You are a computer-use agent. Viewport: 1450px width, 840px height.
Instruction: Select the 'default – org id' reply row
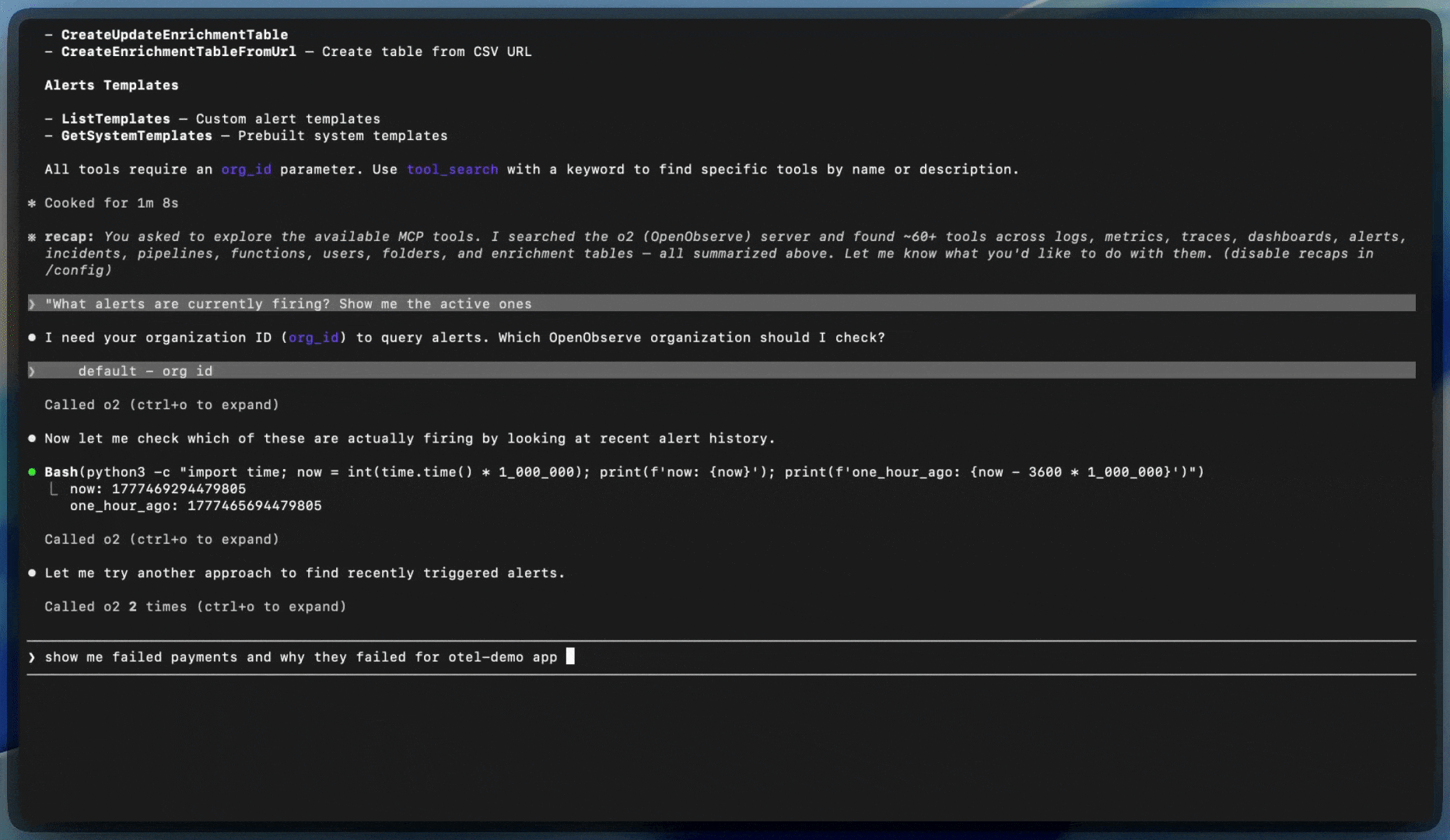pos(721,371)
